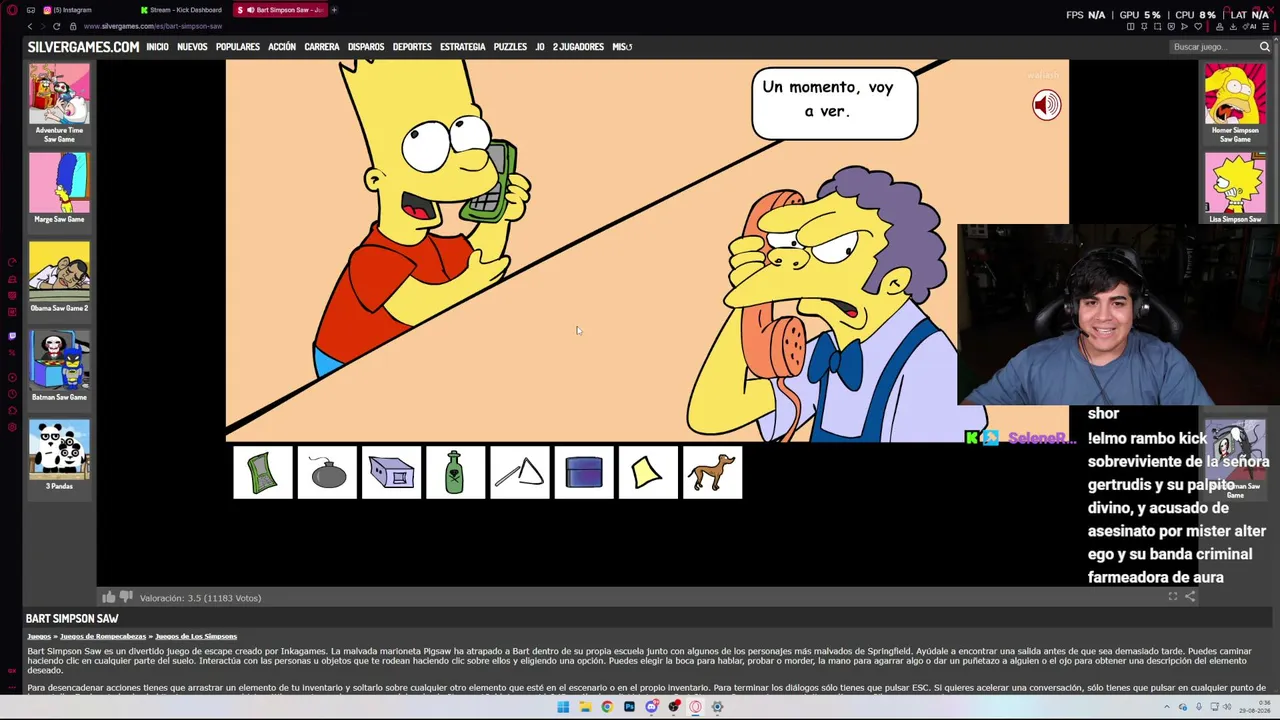
Task: Select the brown dog inventory item
Action: pos(712,472)
